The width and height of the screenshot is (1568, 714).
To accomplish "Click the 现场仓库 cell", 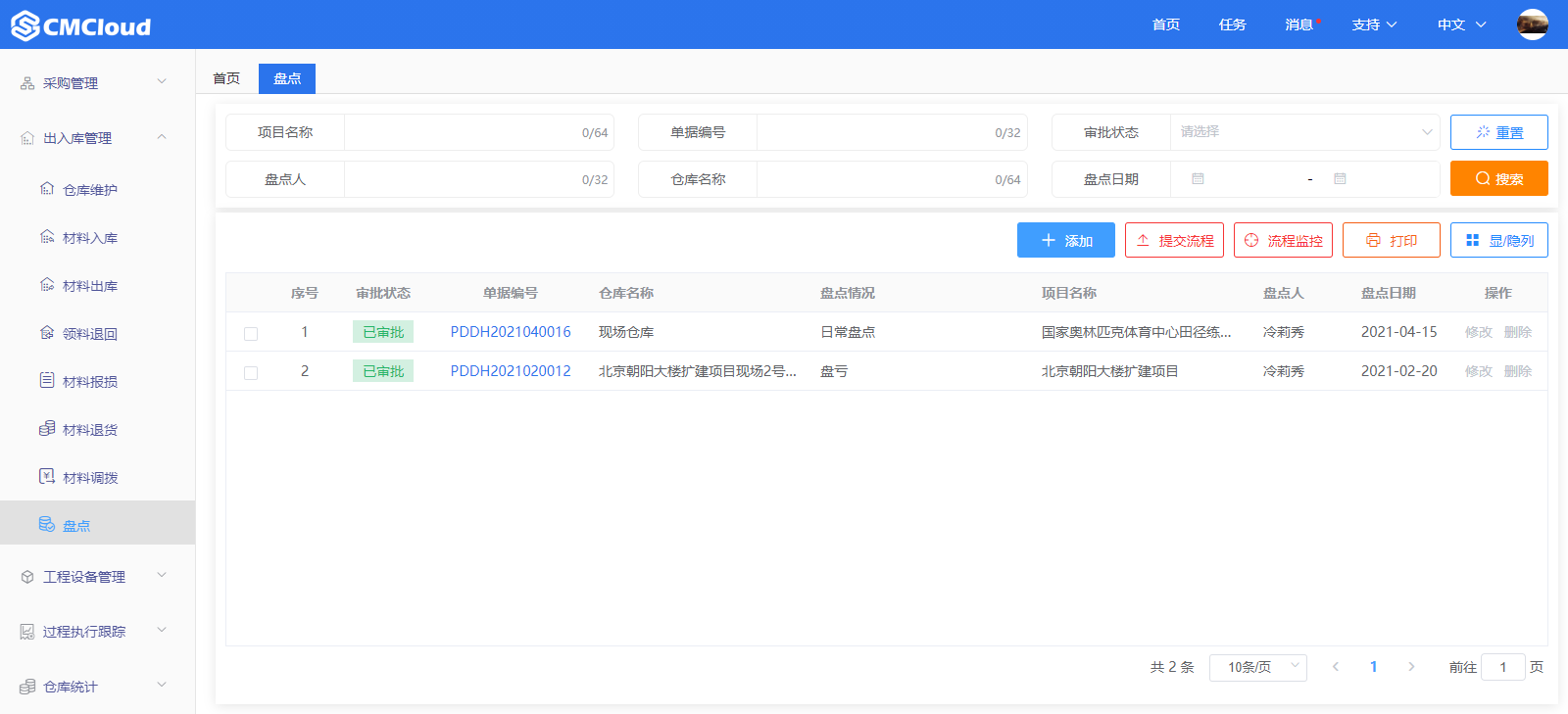I will (x=626, y=332).
